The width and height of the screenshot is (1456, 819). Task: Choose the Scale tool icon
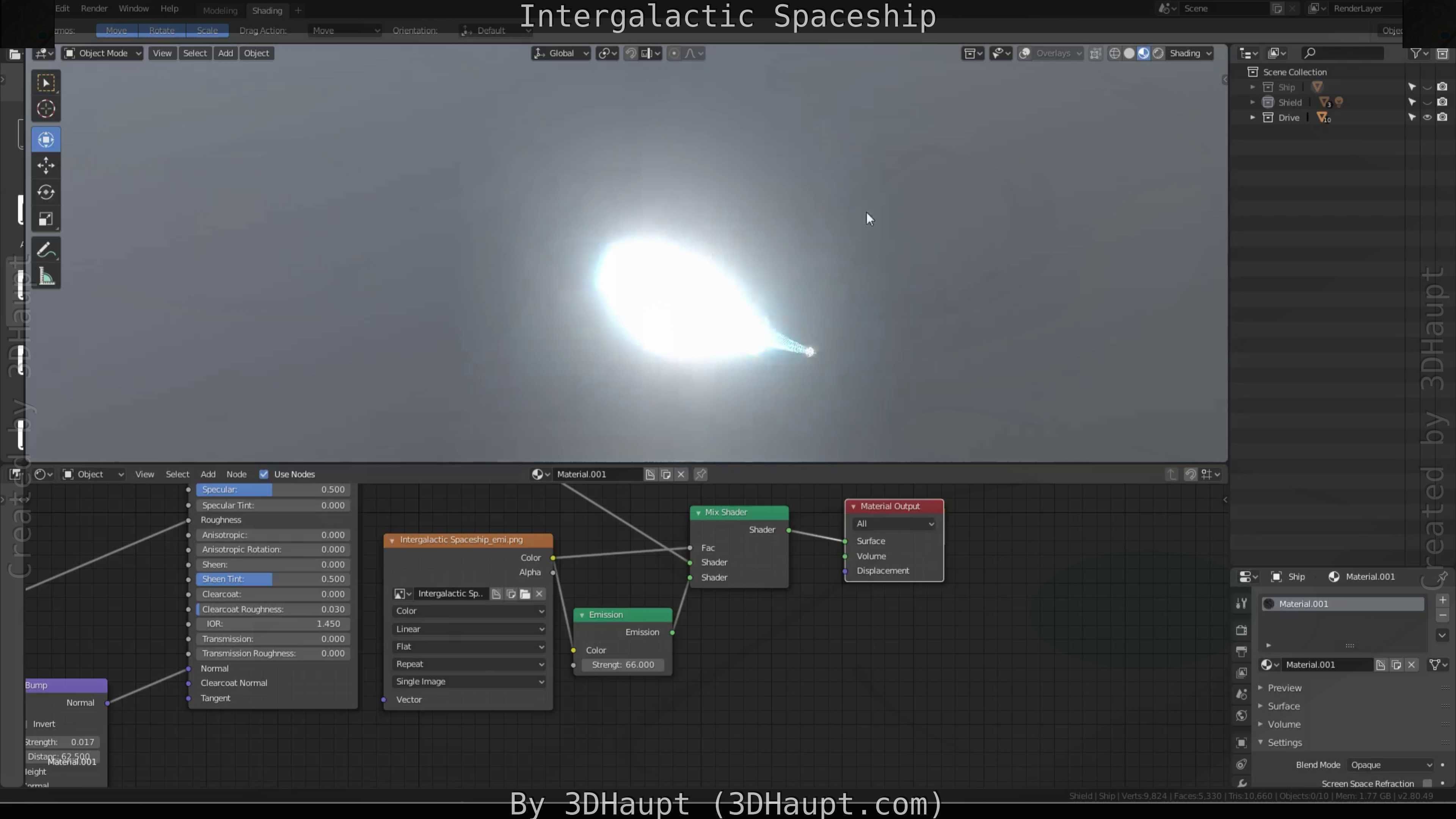click(46, 219)
